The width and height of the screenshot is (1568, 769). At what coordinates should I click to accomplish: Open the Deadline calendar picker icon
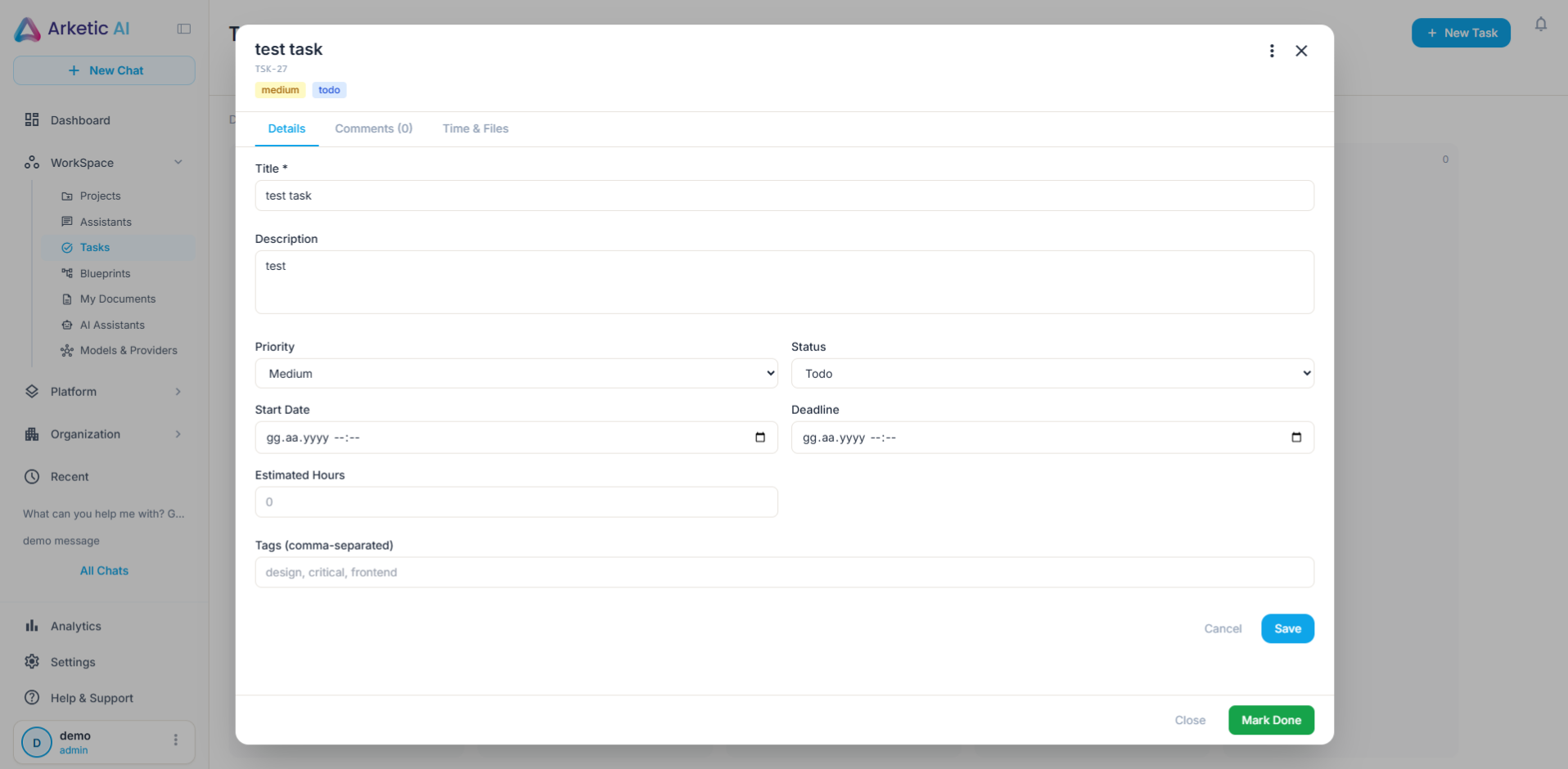[1296, 438]
